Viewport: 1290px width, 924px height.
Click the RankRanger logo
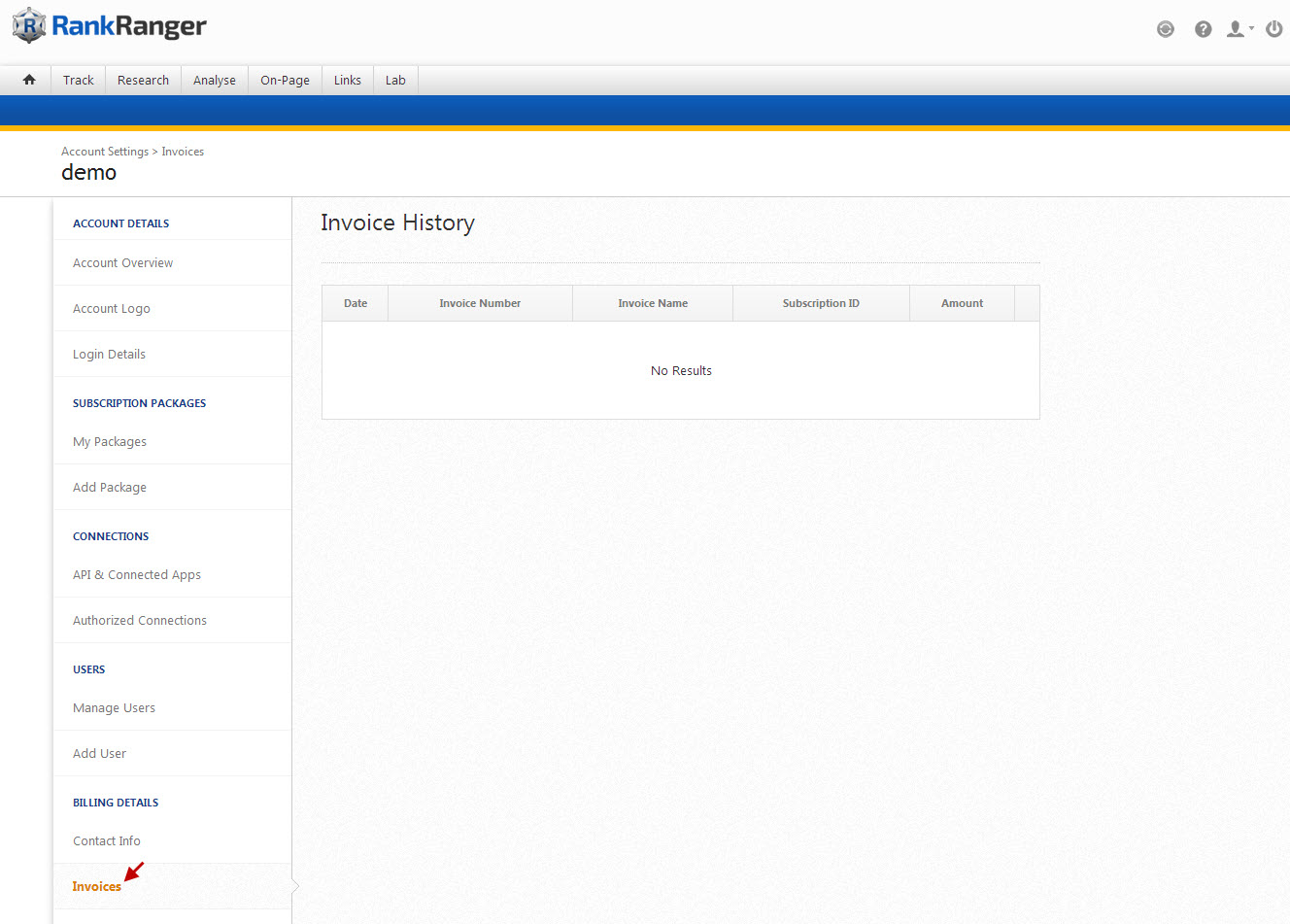pos(110,26)
